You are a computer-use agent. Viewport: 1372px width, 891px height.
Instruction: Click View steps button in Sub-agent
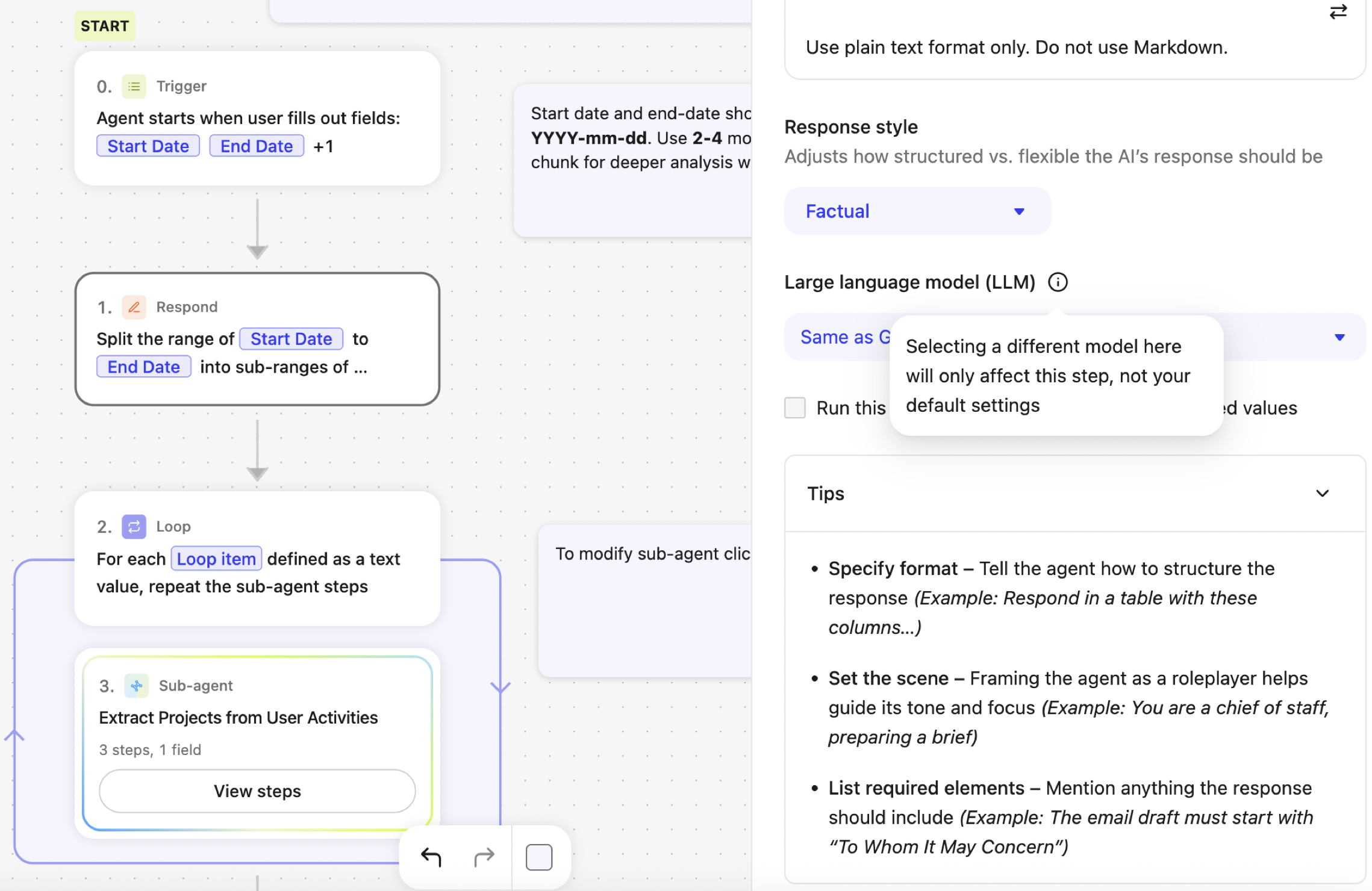tap(257, 791)
